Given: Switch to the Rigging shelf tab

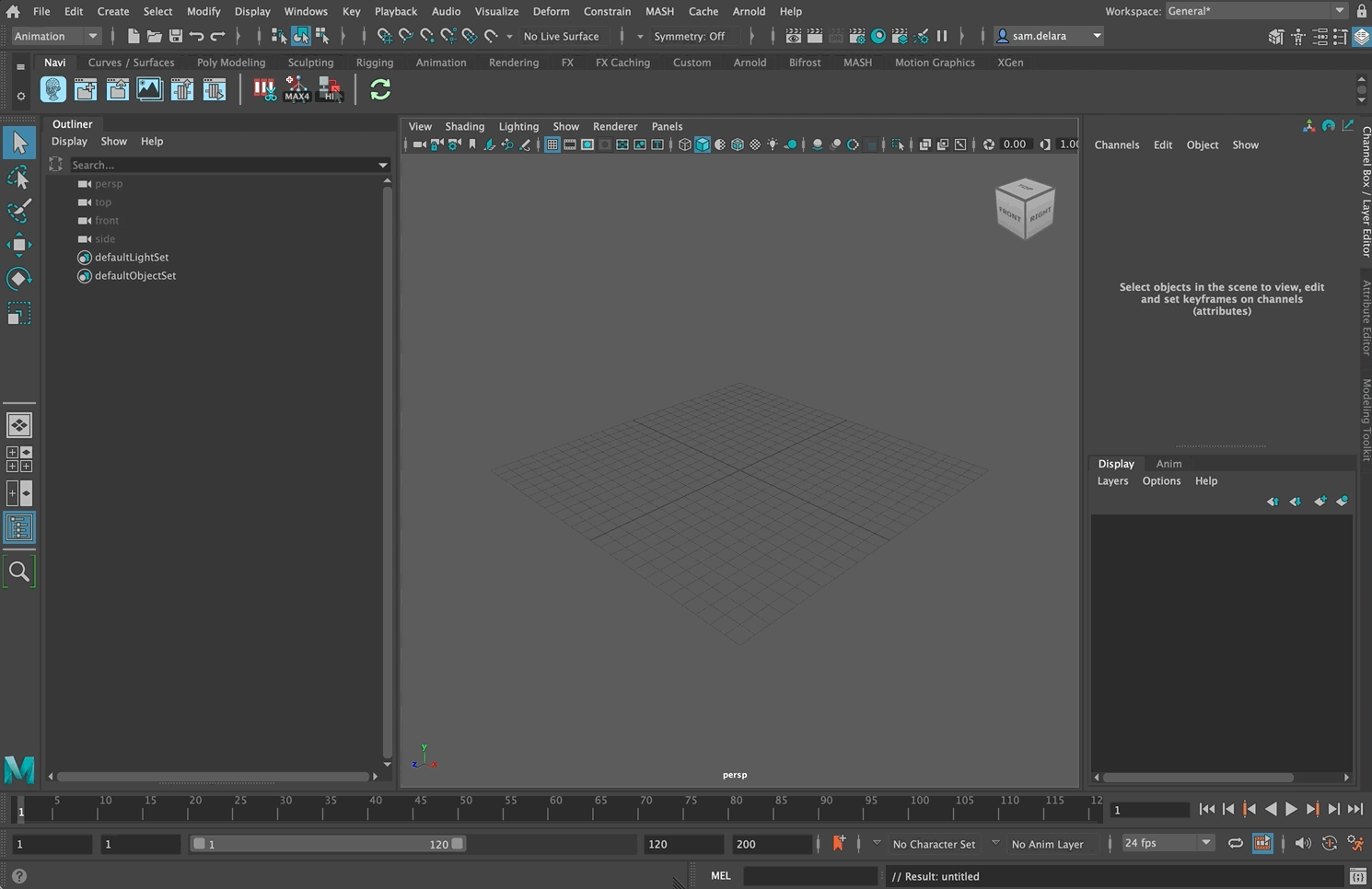Looking at the screenshot, I should [374, 63].
